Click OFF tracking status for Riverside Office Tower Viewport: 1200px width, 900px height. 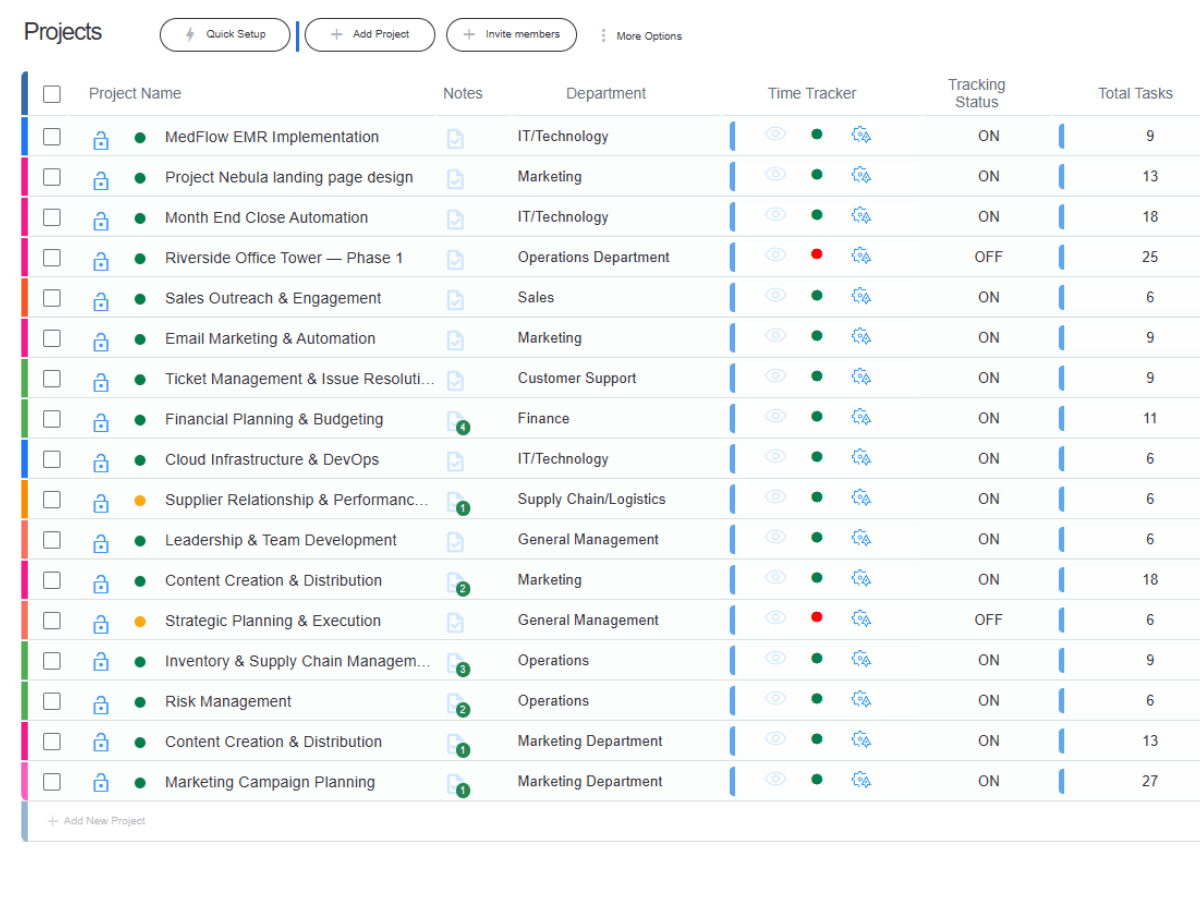click(988, 257)
